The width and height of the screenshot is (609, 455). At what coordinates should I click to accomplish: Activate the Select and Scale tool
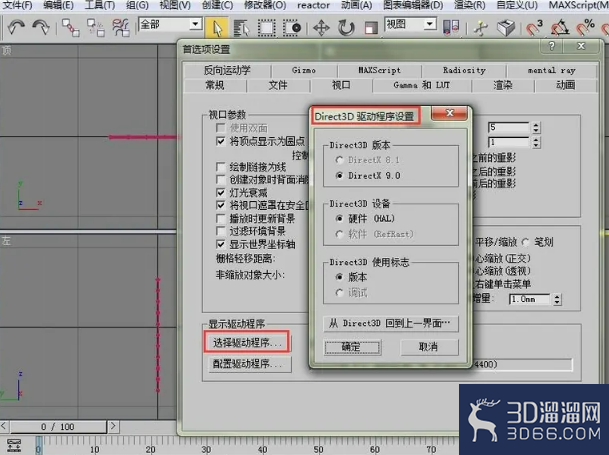371,28
